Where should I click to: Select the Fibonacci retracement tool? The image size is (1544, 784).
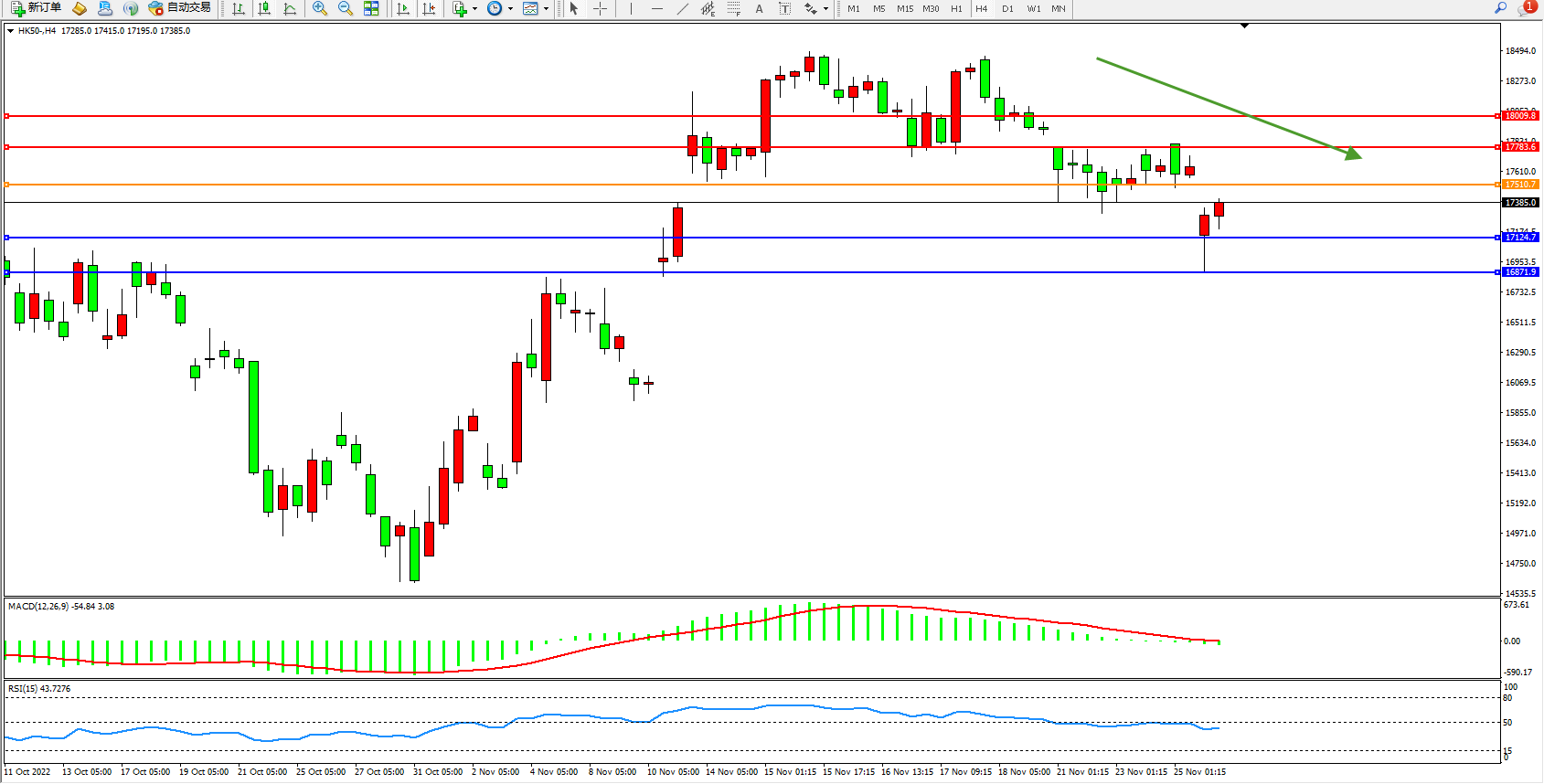(x=733, y=8)
